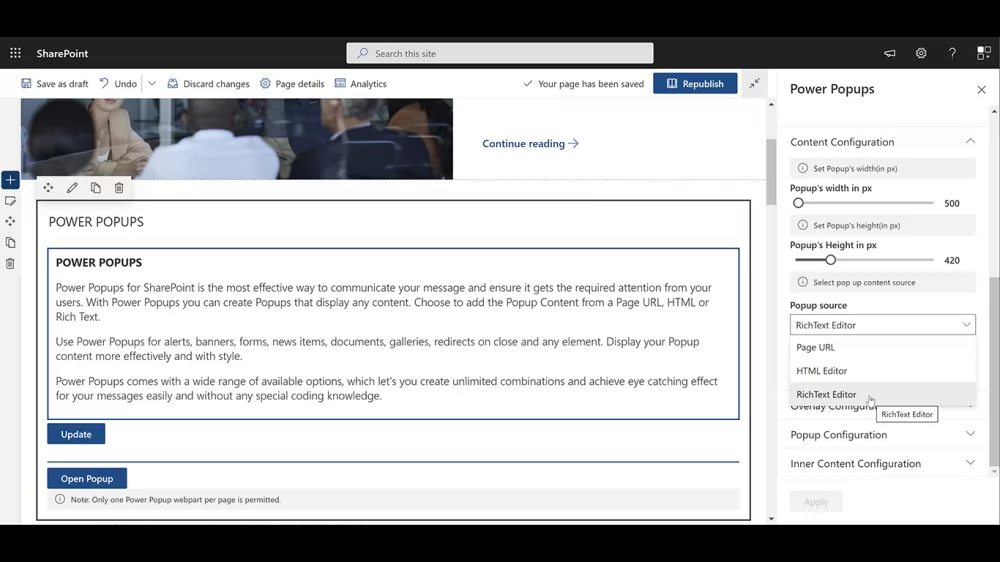Click the edit web part pencil icon
This screenshot has width=1000, height=562.
pos(72,188)
